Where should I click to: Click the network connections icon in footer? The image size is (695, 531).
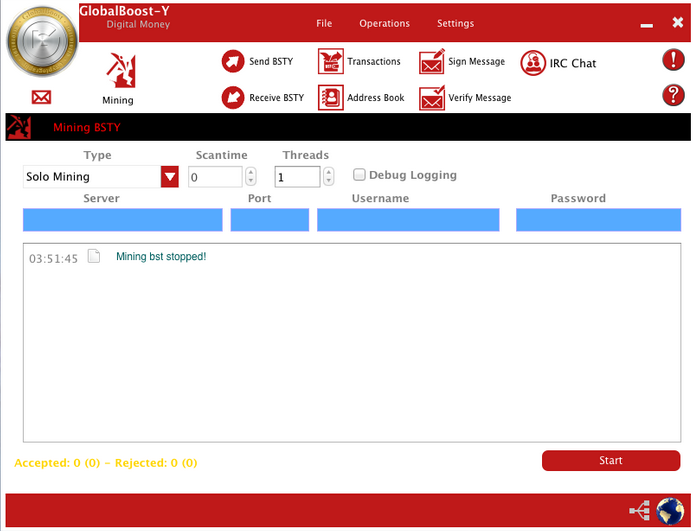(x=640, y=511)
